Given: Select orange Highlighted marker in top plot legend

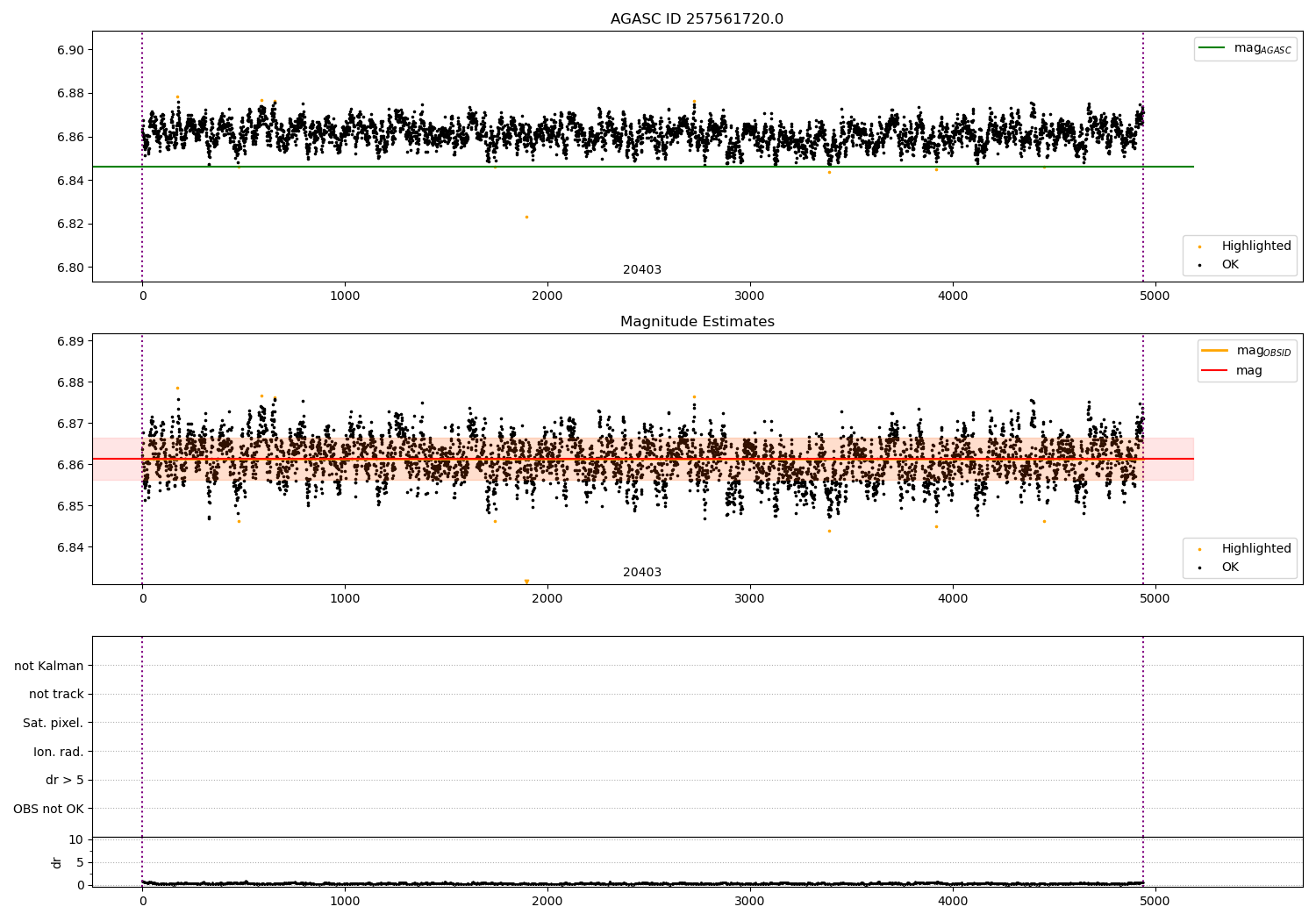Looking at the screenshot, I should 1199,246.
